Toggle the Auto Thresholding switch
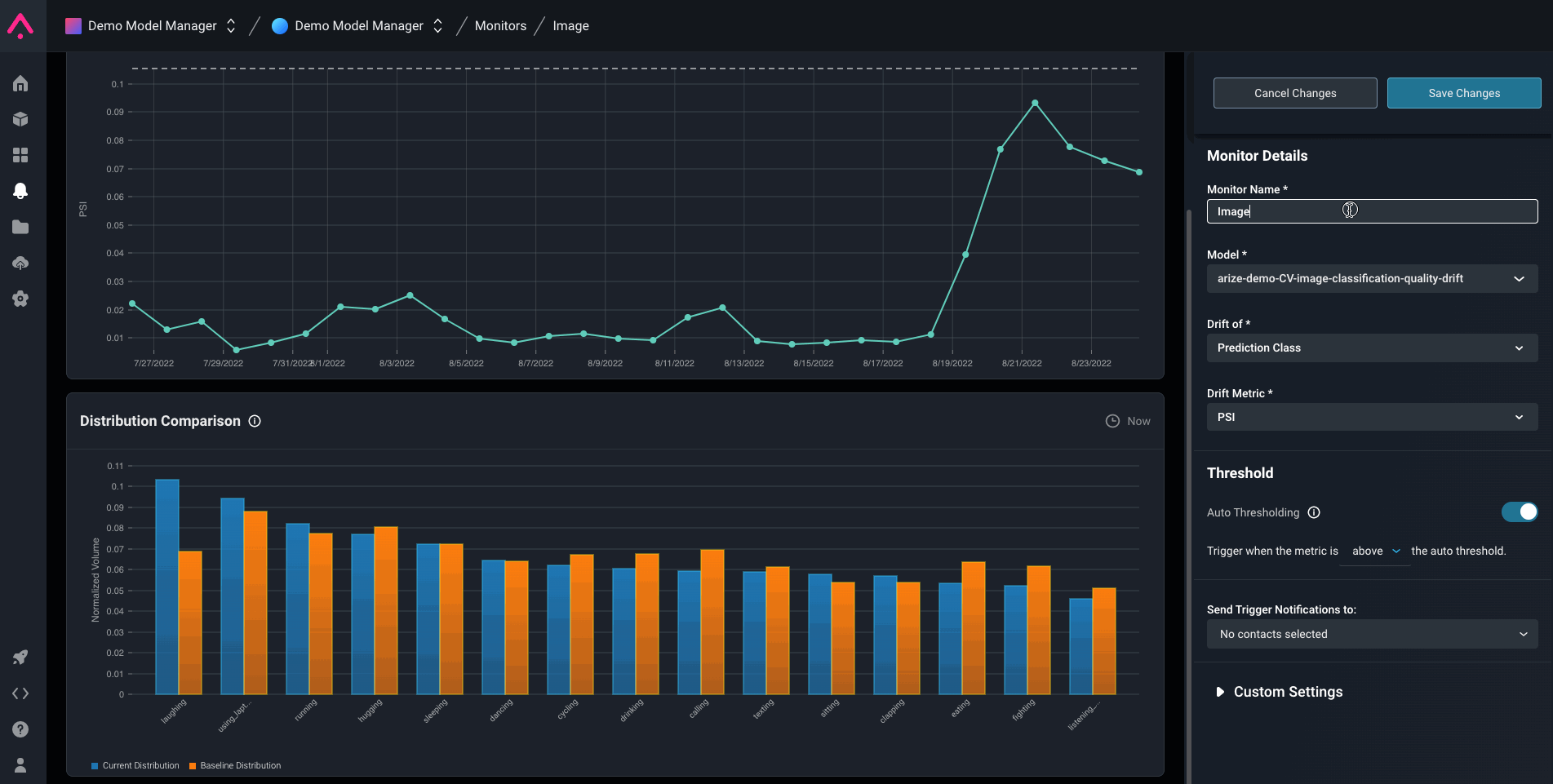 click(1520, 512)
